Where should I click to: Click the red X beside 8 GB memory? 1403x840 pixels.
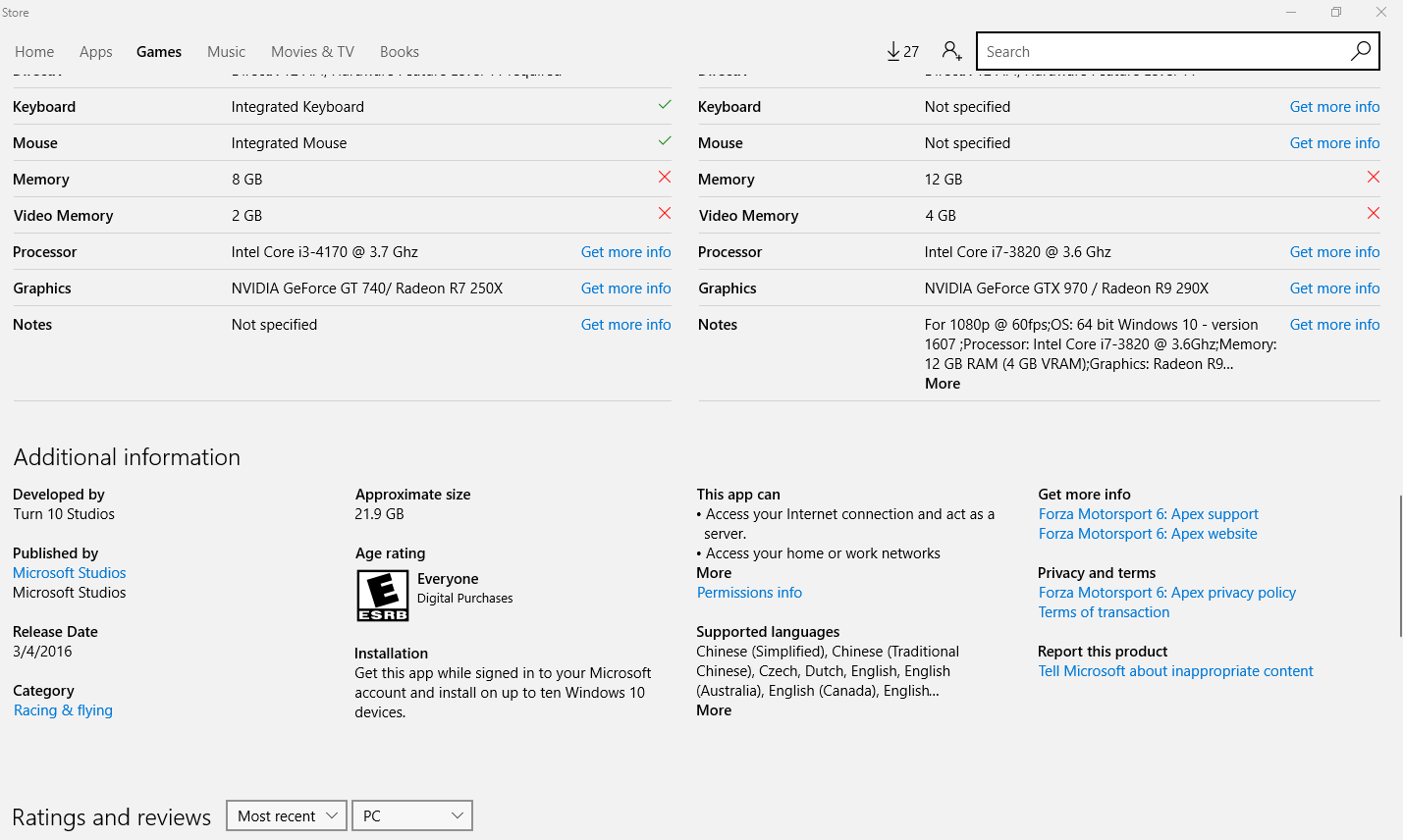point(665,177)
